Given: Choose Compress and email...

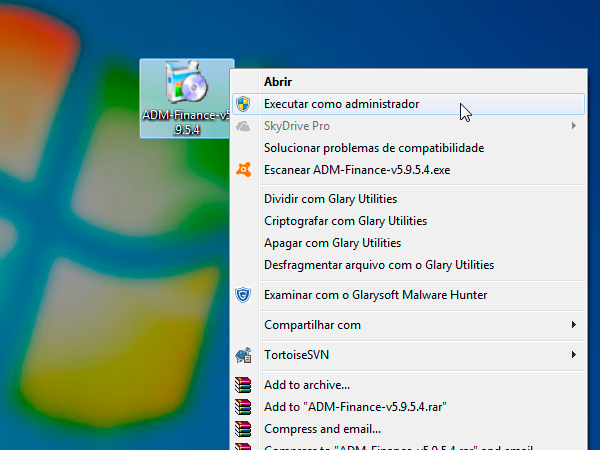Looking at the screenshot, I should pyautogui.click(x=408, y=429).
